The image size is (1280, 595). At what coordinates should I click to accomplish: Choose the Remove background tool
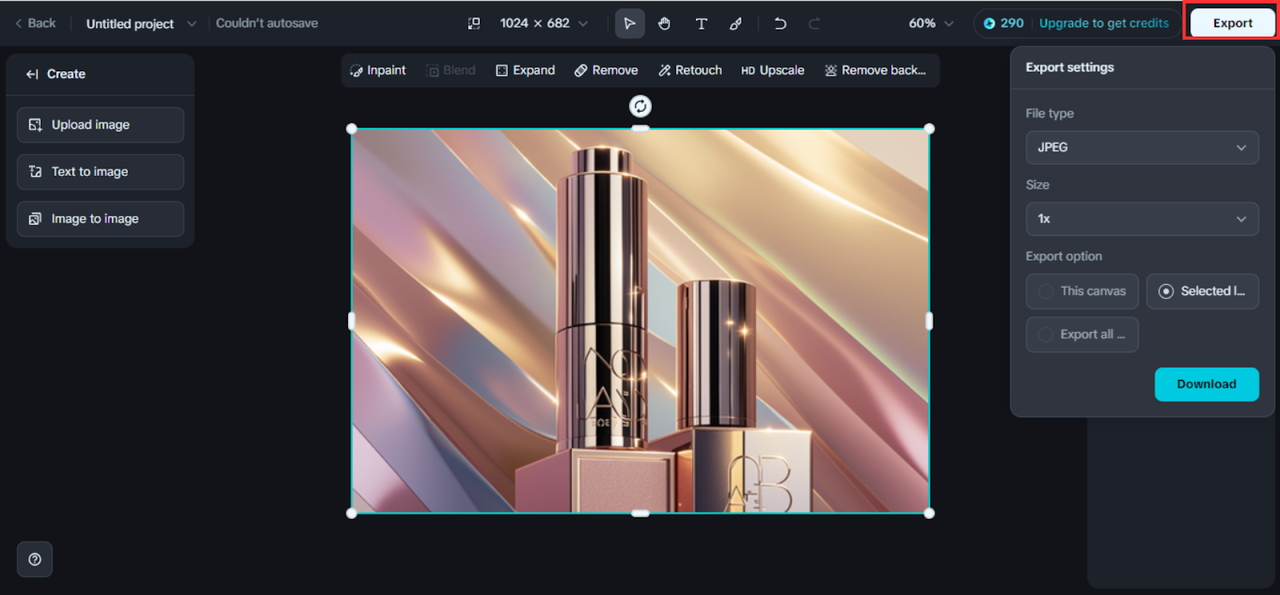(876, 70)
